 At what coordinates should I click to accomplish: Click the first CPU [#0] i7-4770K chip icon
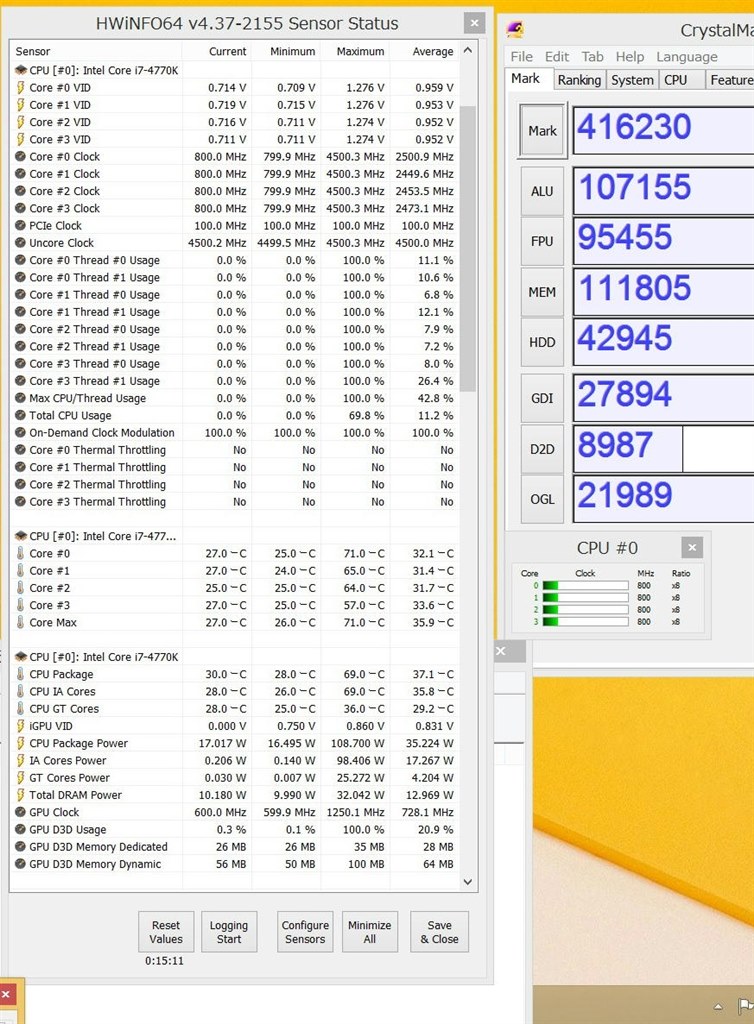click(x=20, y=70)
